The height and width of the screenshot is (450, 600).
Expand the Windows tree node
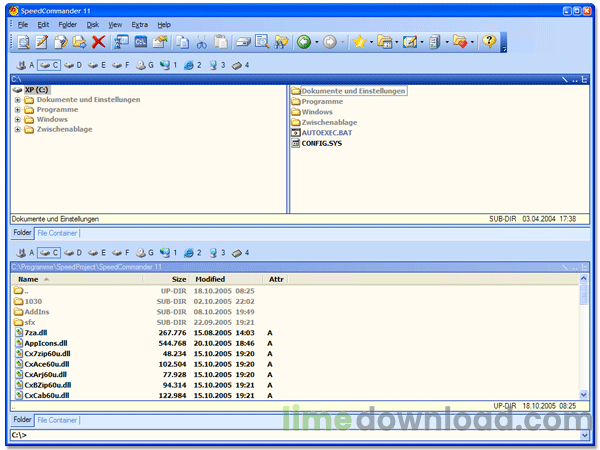tap(18, 120)
